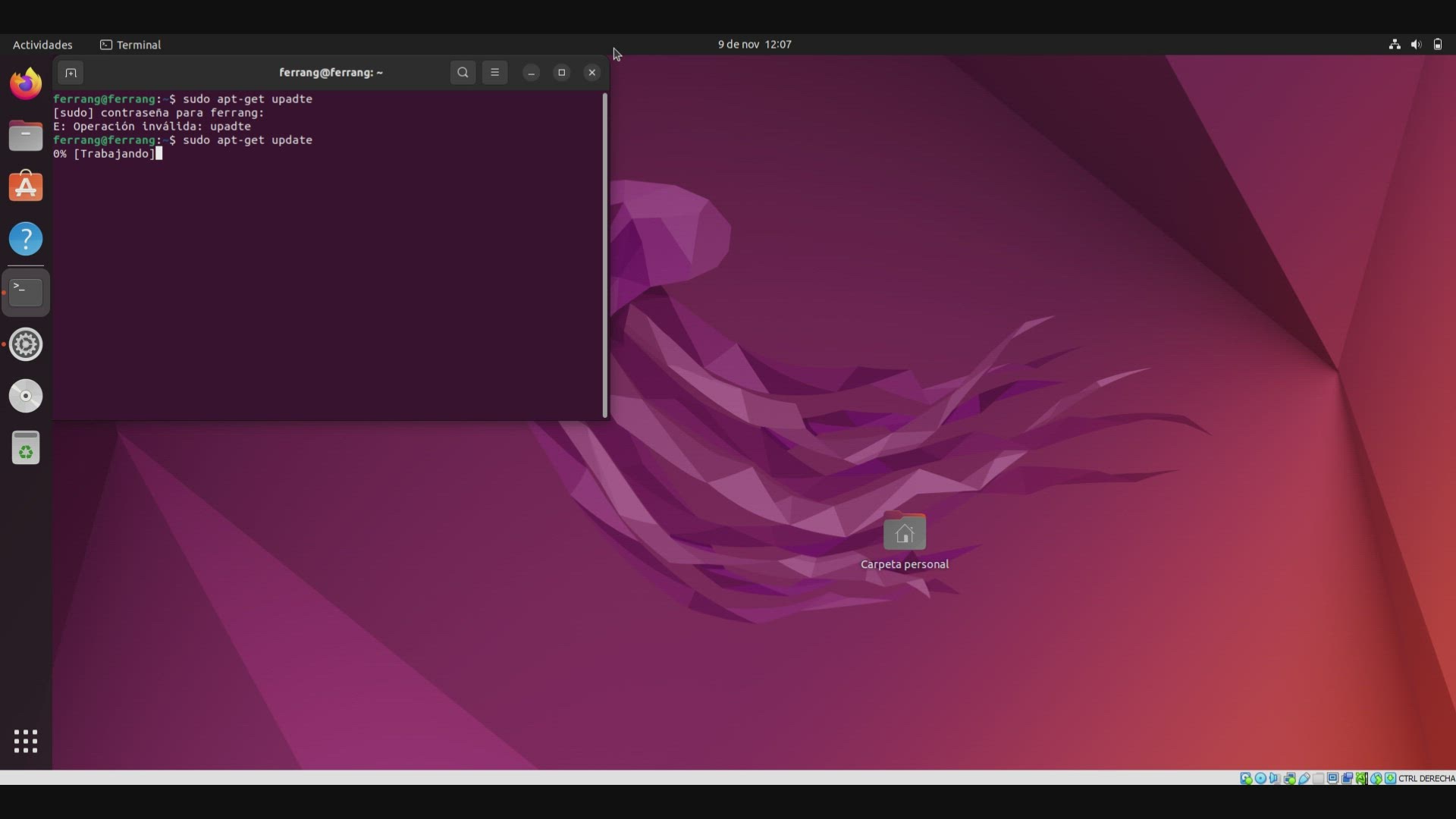The image size is (1456, 819).
Task: Click the '[sudo] contraseña para ferrang:' line
Action: (158, 113)
